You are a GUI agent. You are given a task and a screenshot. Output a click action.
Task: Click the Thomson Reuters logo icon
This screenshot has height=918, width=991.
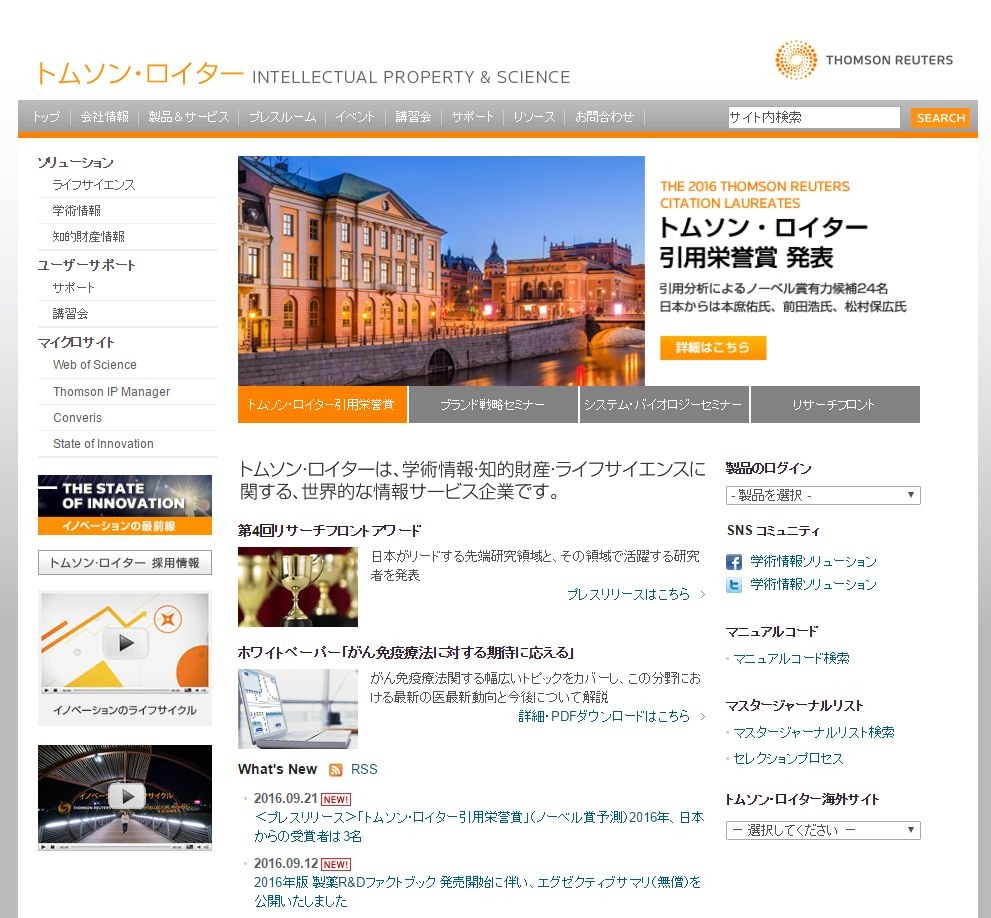796,60
